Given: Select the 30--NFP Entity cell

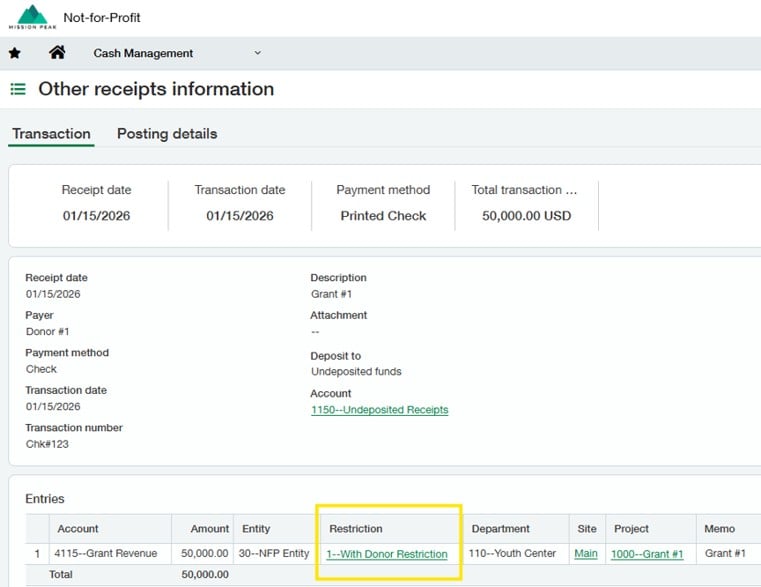Looking at the screenshot, I should [x=274, y=553].
